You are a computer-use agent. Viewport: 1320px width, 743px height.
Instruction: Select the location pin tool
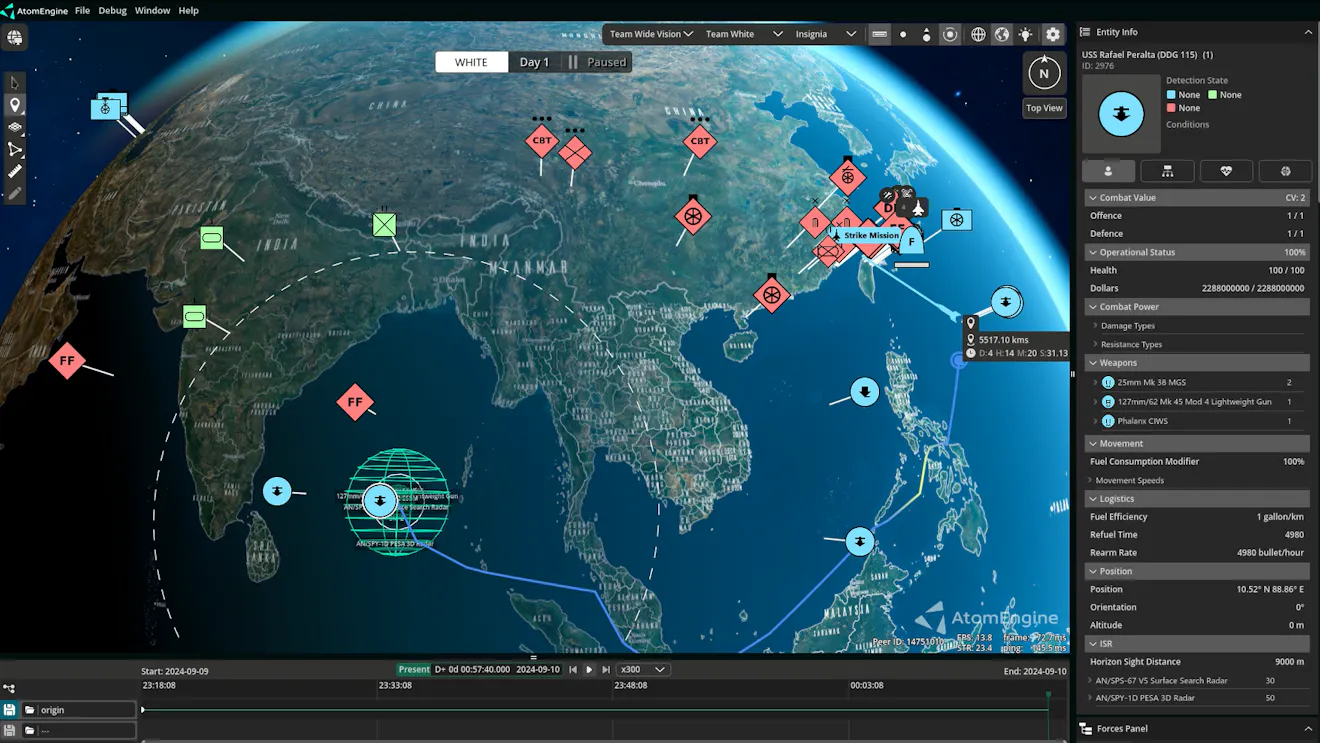point(15,105)
